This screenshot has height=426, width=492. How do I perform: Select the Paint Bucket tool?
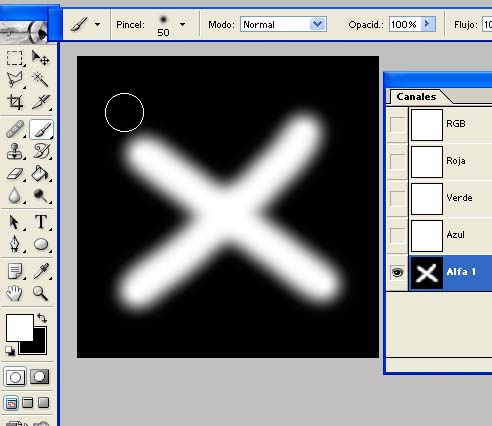(x=41, y=173)
